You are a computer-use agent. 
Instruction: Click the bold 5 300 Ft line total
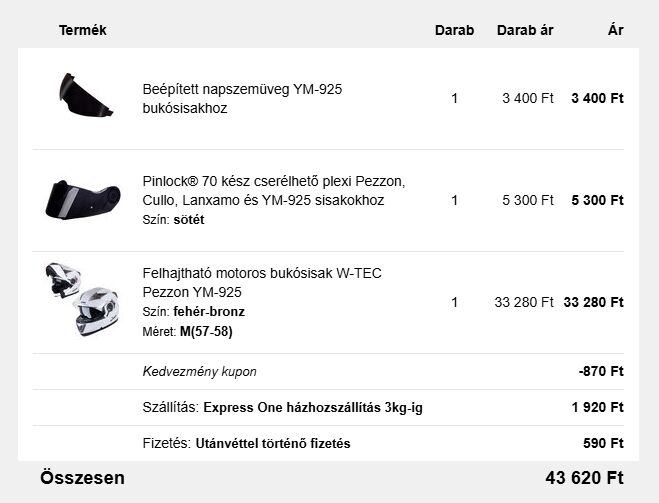click(x=597, y=200)
